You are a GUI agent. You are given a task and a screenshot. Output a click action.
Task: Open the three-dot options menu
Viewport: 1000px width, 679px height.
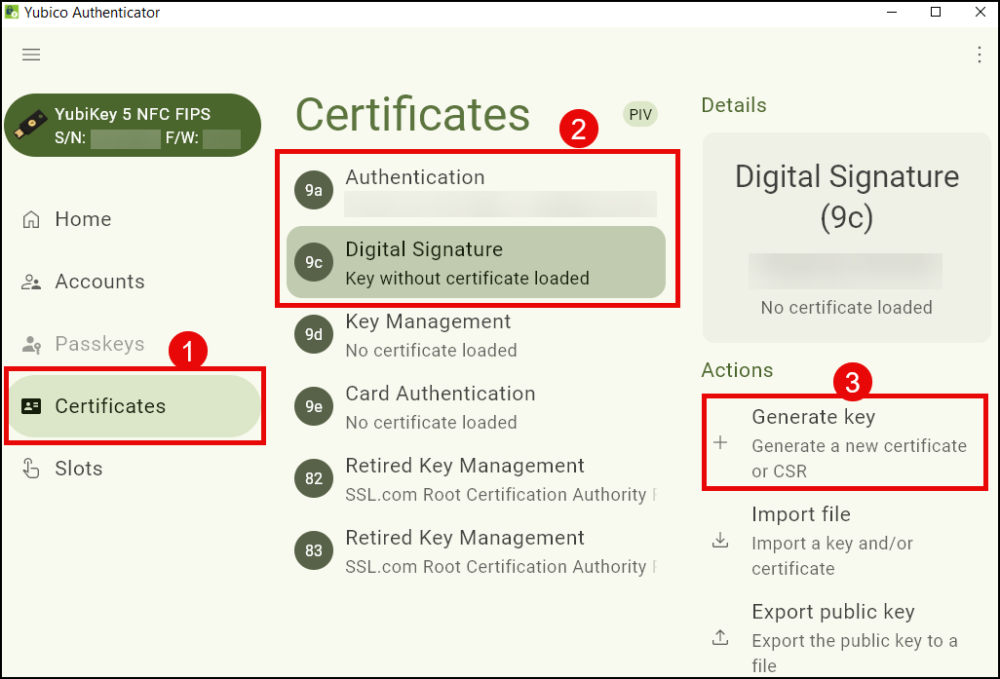click(979, 55)
